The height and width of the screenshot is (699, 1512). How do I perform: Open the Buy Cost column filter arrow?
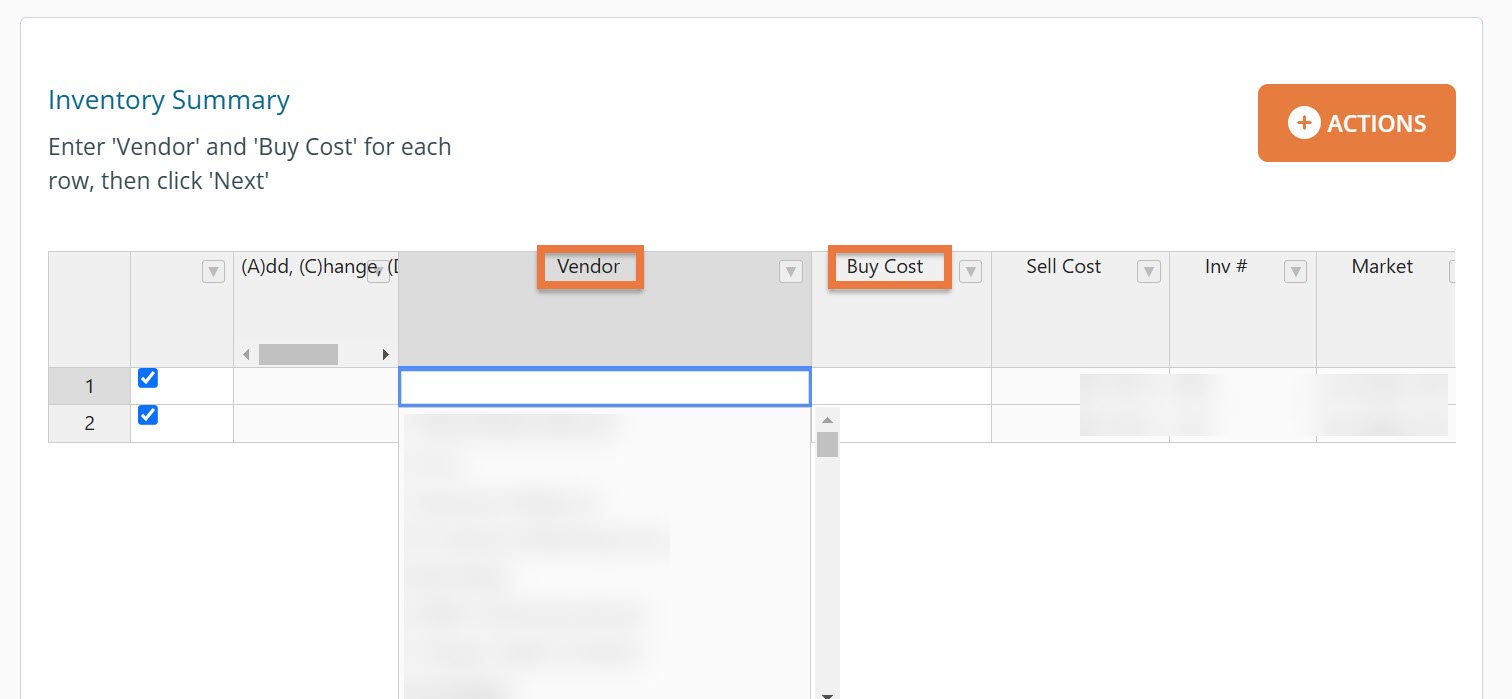click(x=970, y=271)
